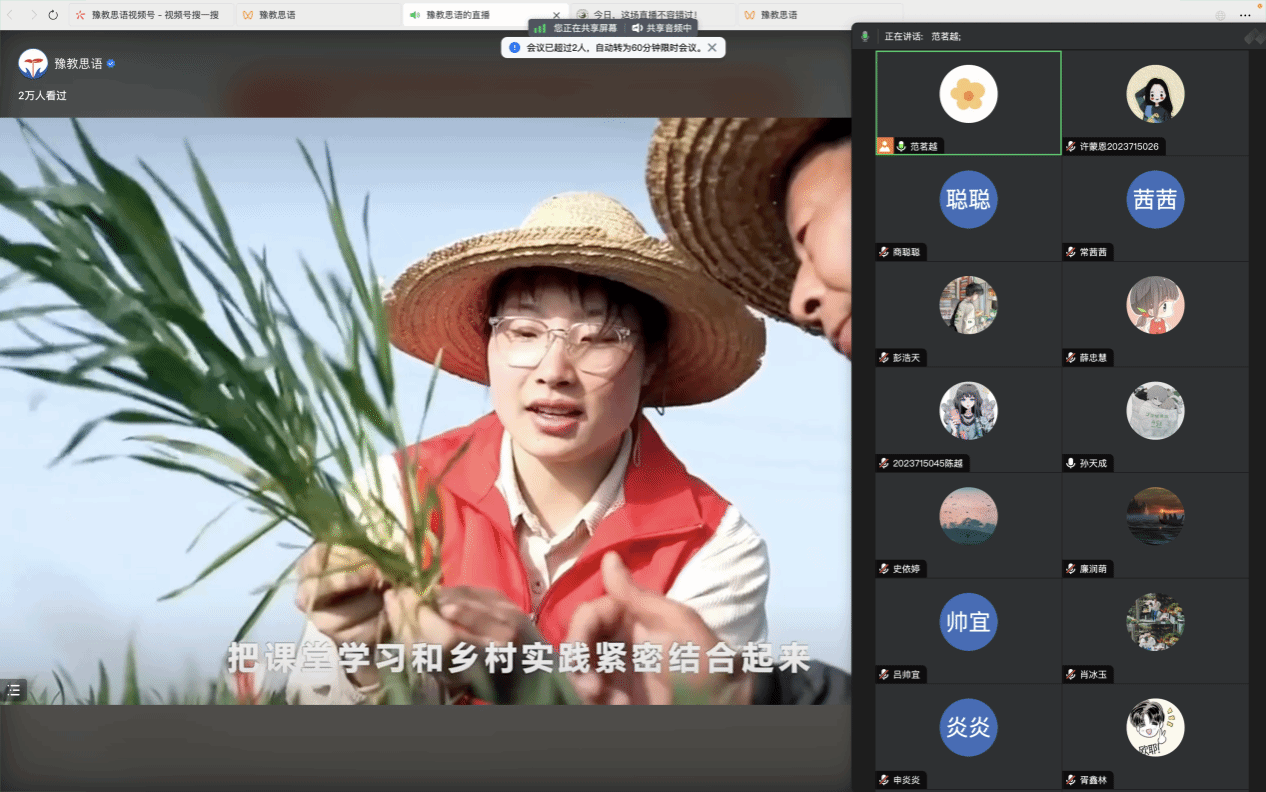Close the 豫教思语的直播 tab
This screenshot has width=1266, height=792.
coord(557,15)
